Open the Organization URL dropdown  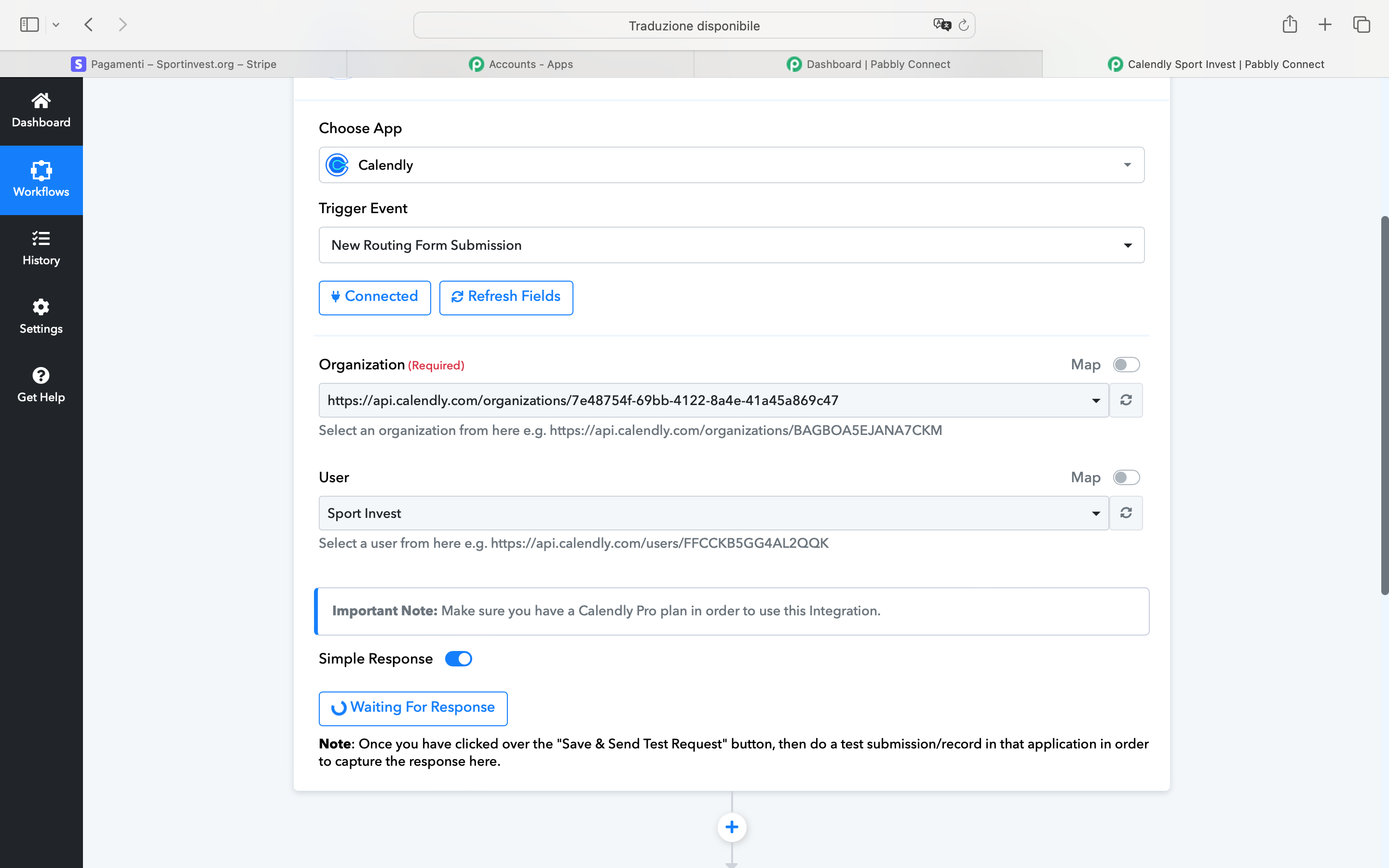(713, 400)
